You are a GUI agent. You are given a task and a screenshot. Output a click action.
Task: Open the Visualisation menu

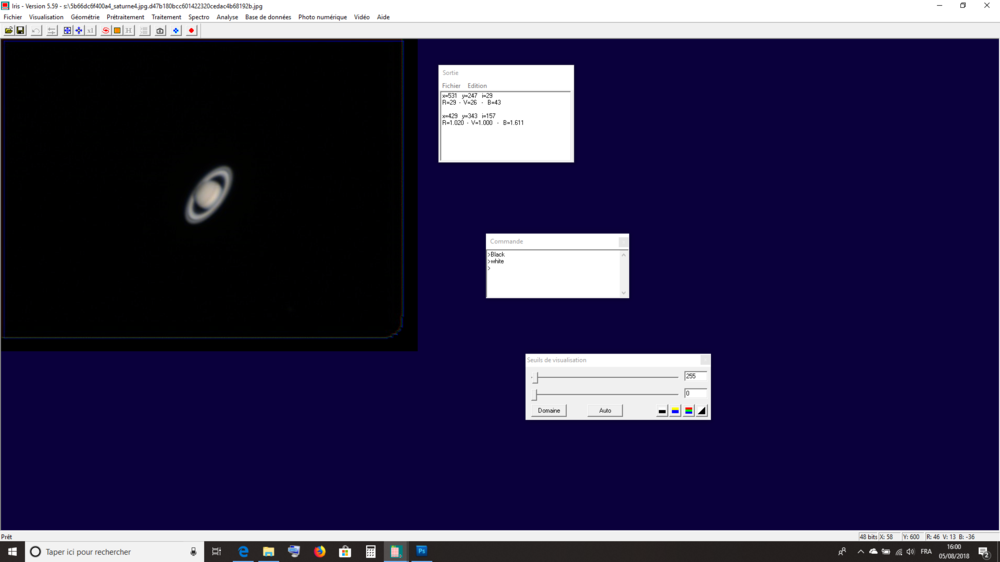(x=46, y=17)
